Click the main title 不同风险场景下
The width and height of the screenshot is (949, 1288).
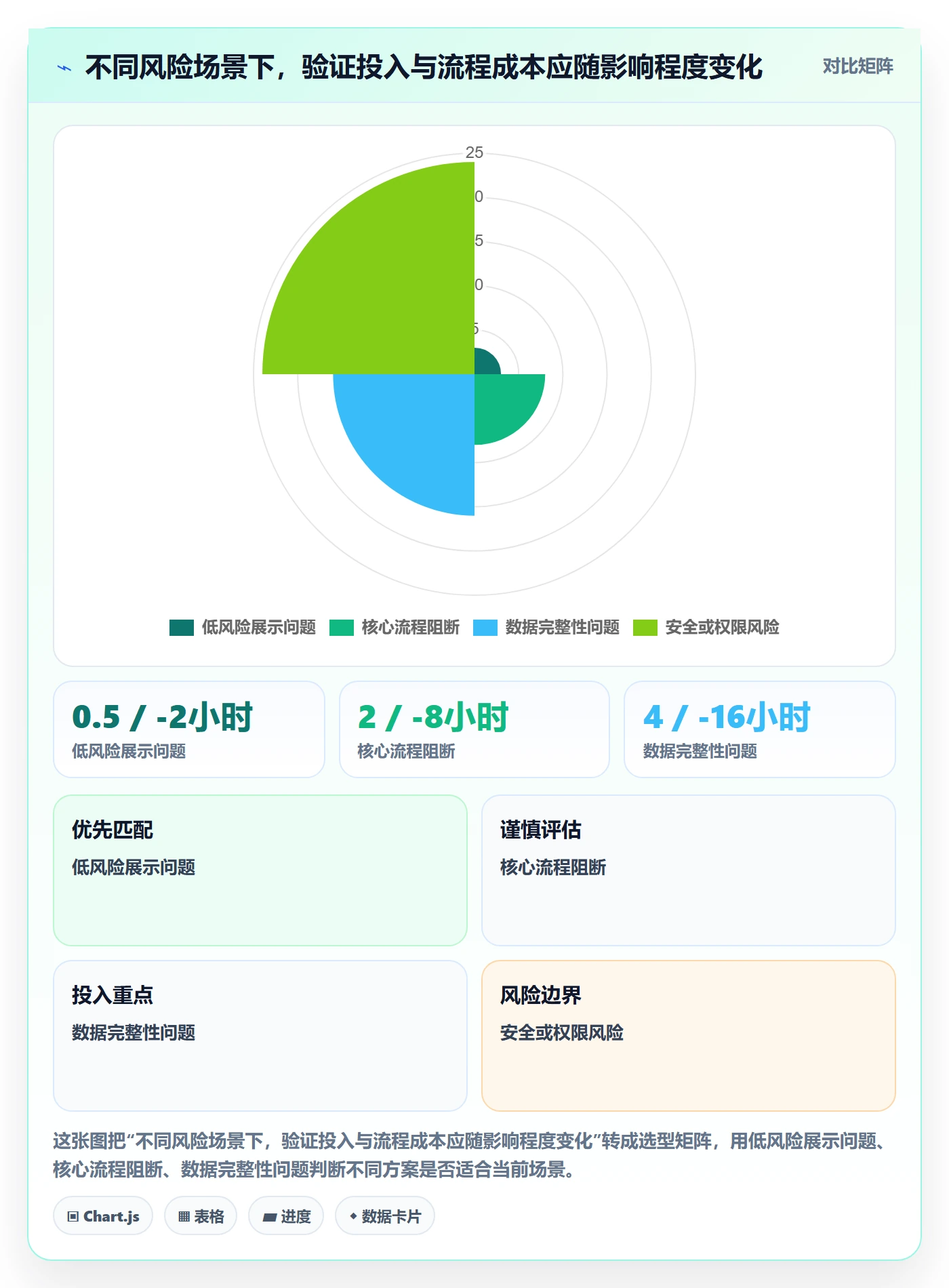[424, 67]
